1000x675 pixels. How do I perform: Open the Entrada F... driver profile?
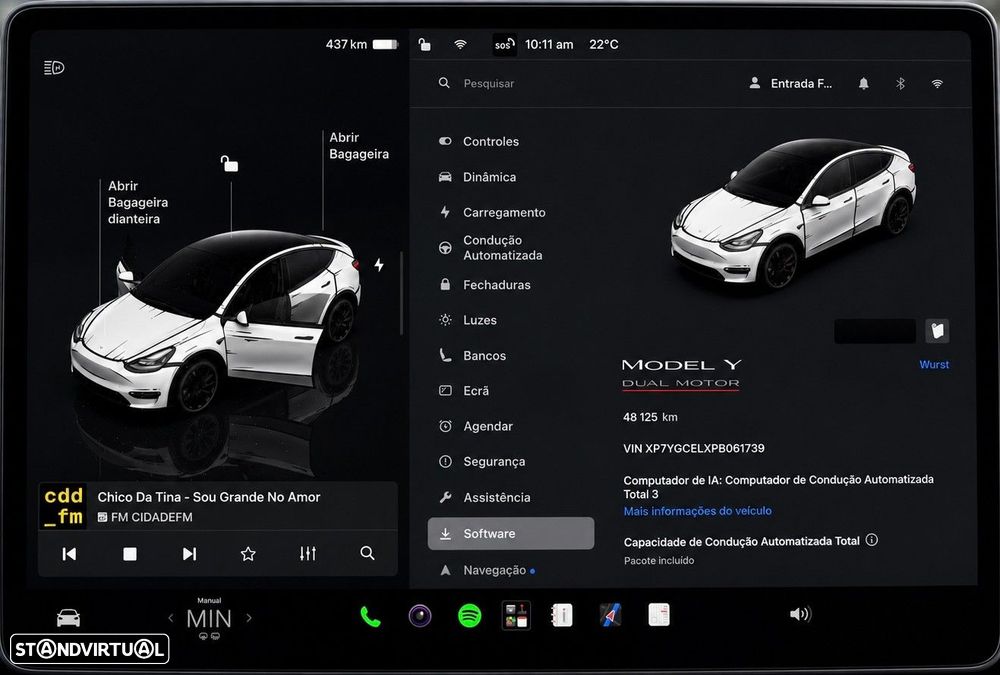[x=791, y=84]
